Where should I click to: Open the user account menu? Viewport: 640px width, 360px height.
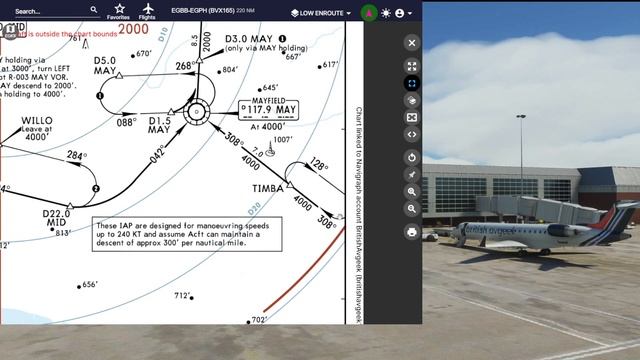pos(403,13)
